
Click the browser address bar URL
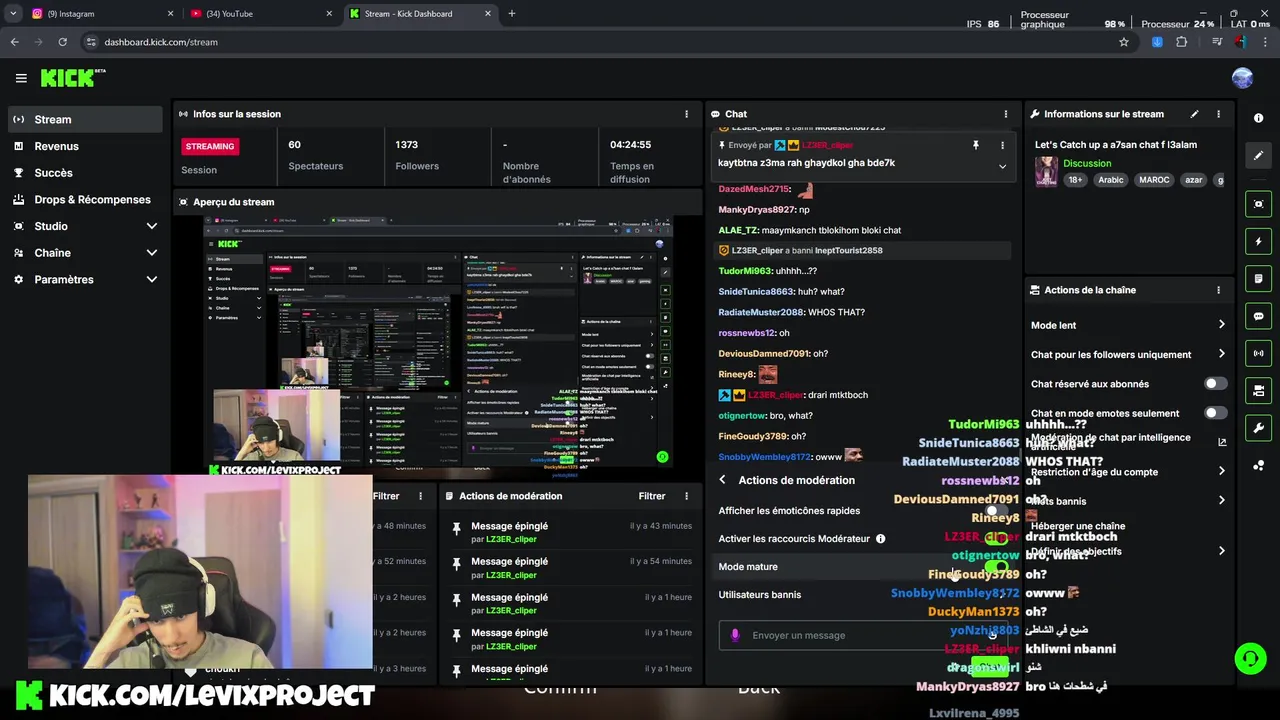(x=161, y=42)
